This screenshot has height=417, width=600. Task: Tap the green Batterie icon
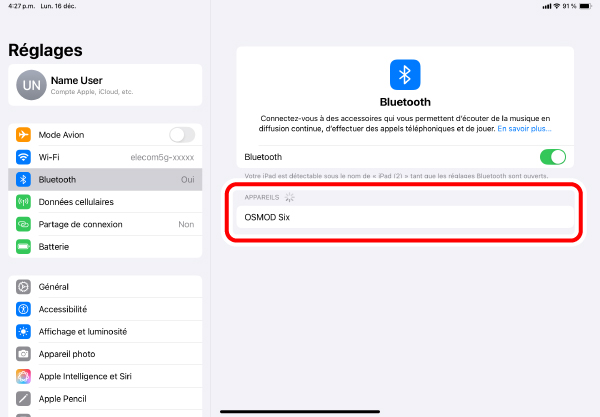23,246
